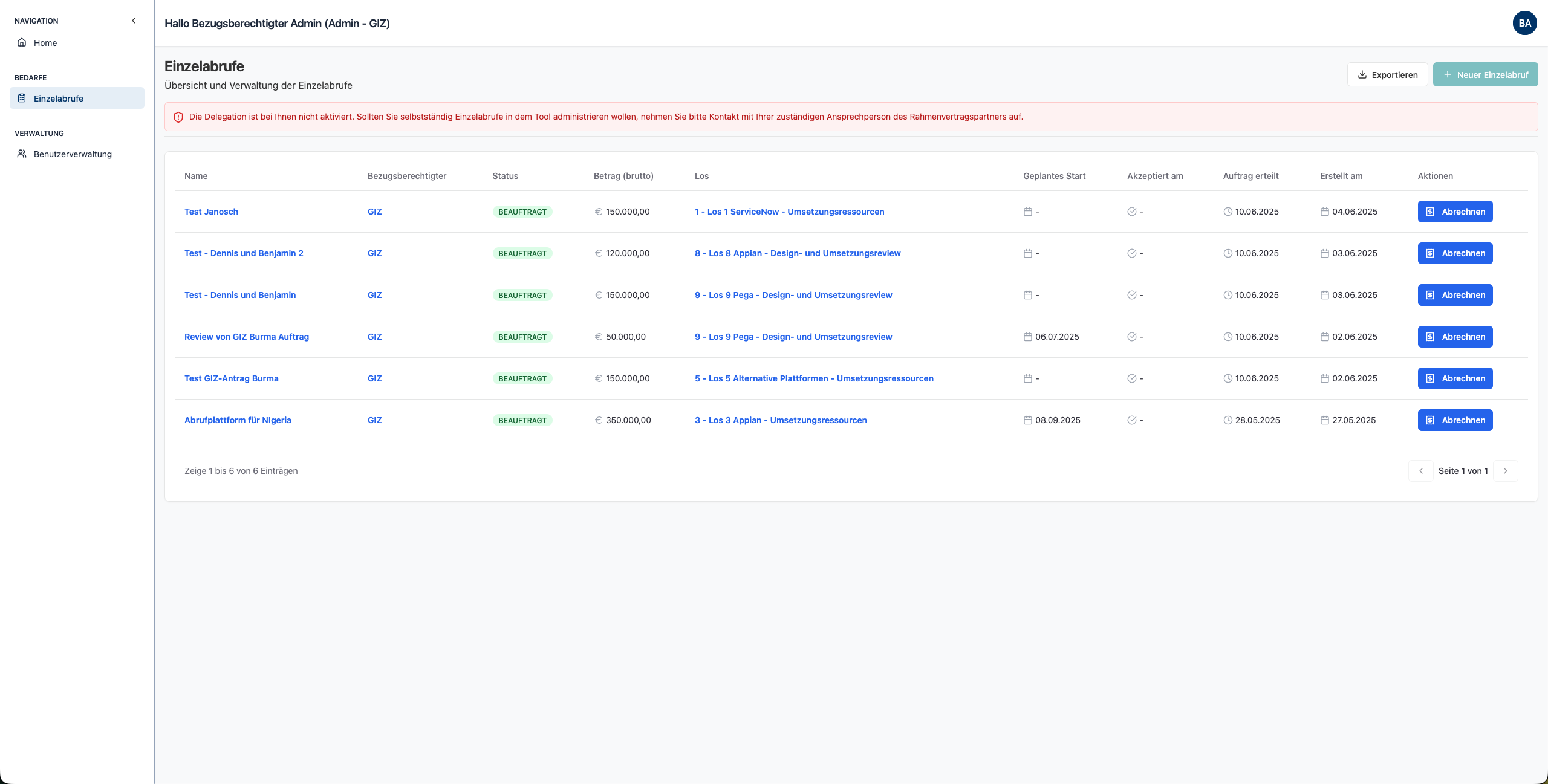Open Benutzerverwaltung in the sidebar
Screen dimensions: 1548x784
77,154
